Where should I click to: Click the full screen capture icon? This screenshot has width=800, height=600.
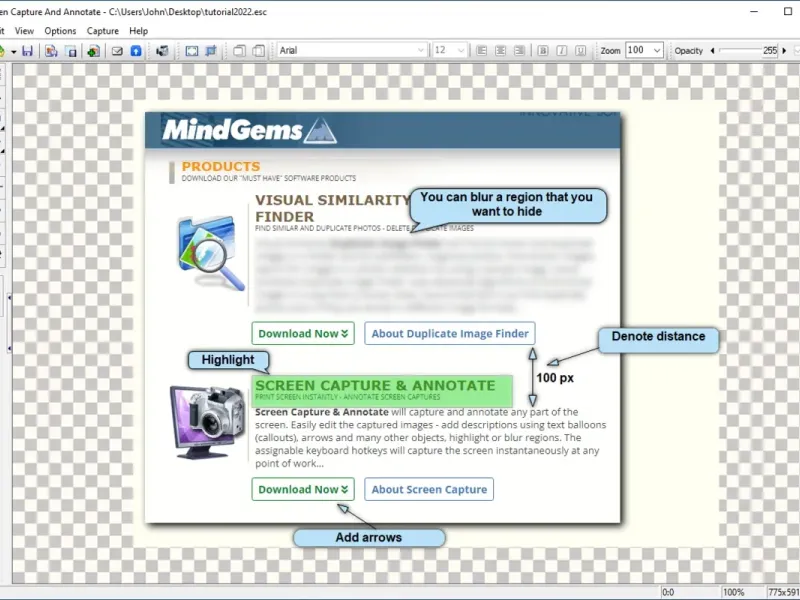192,51
